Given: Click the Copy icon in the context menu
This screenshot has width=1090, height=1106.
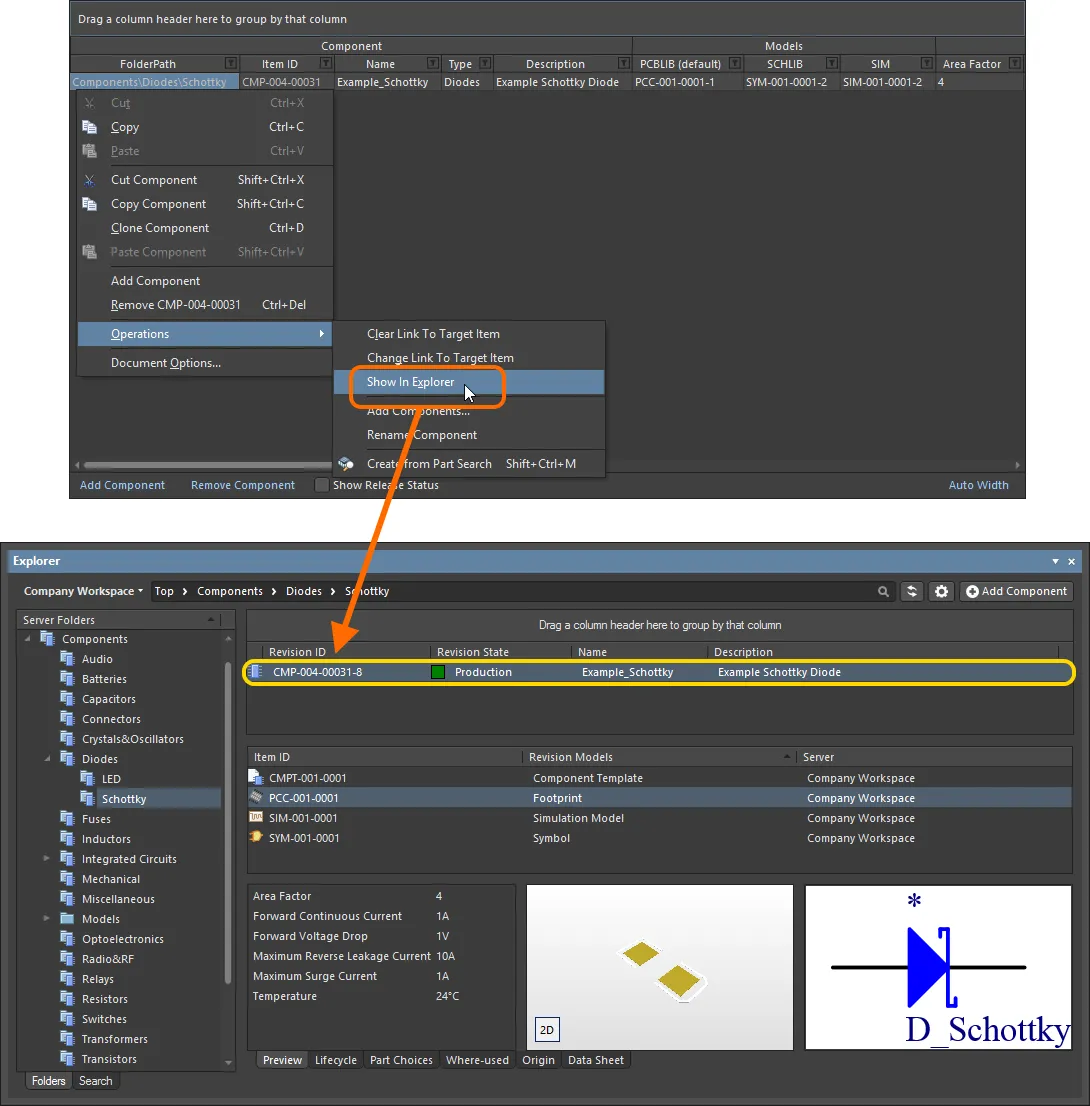Looking at the screenshot, I should coord(91,127).
